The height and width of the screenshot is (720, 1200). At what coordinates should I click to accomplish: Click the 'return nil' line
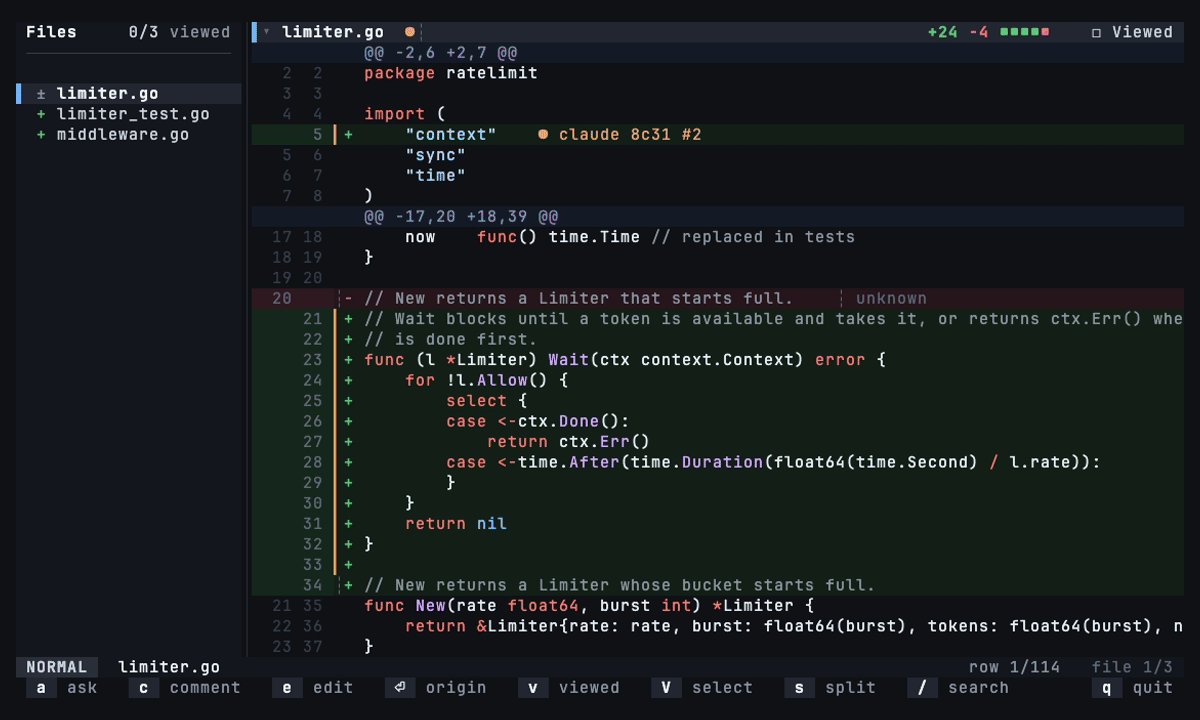point(718,524)
